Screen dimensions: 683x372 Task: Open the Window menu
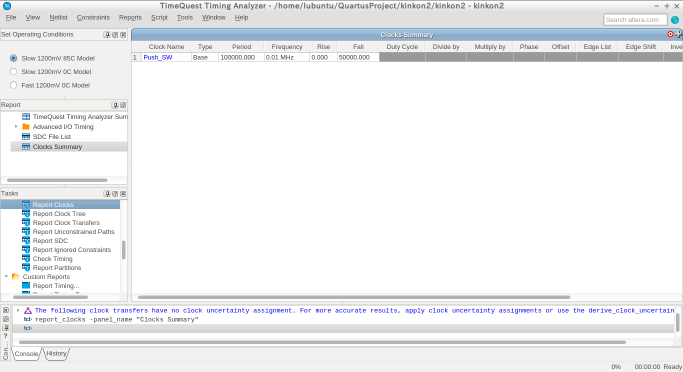(213, 17)
